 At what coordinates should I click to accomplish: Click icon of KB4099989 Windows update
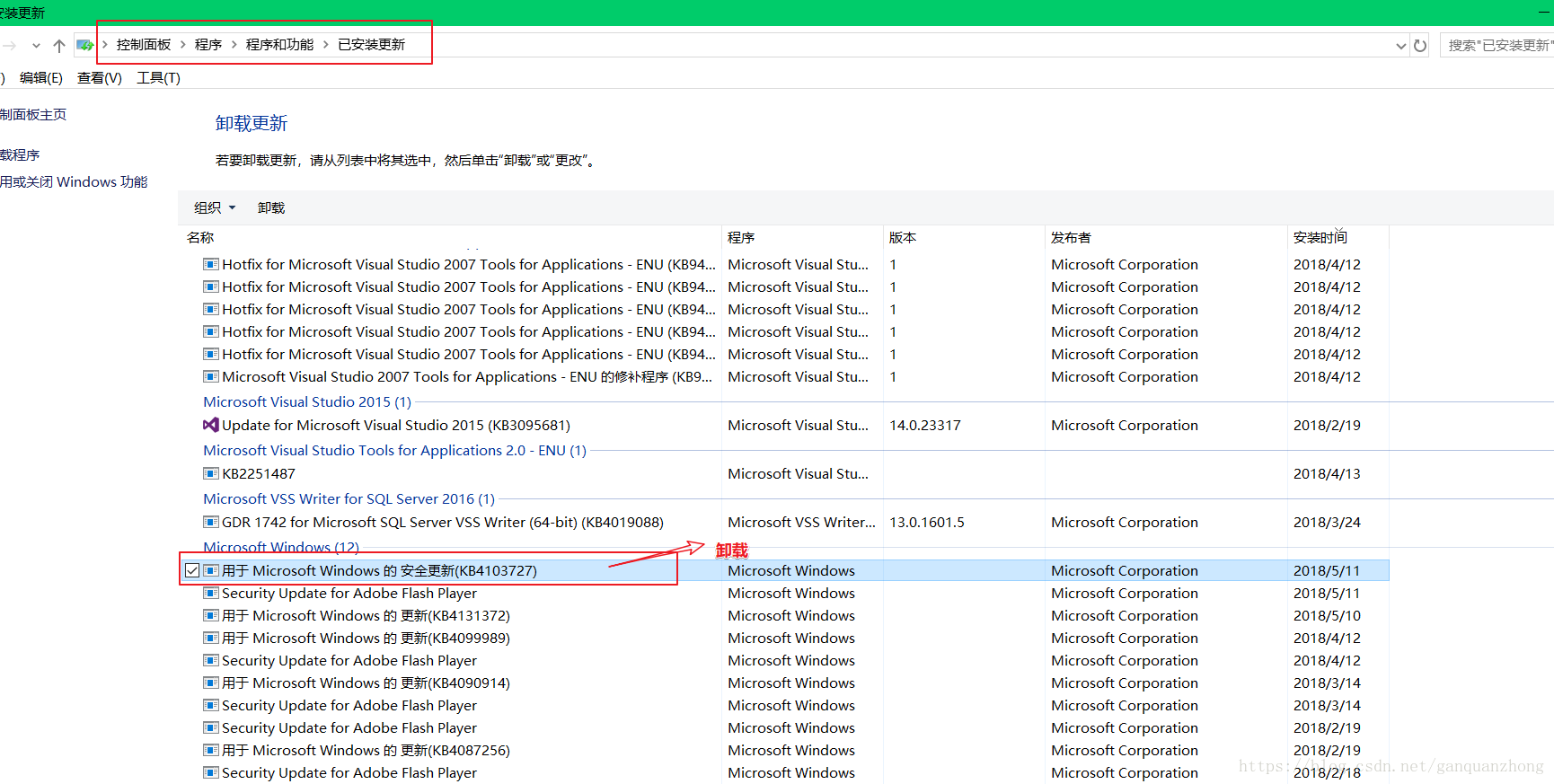click(211, 639)
